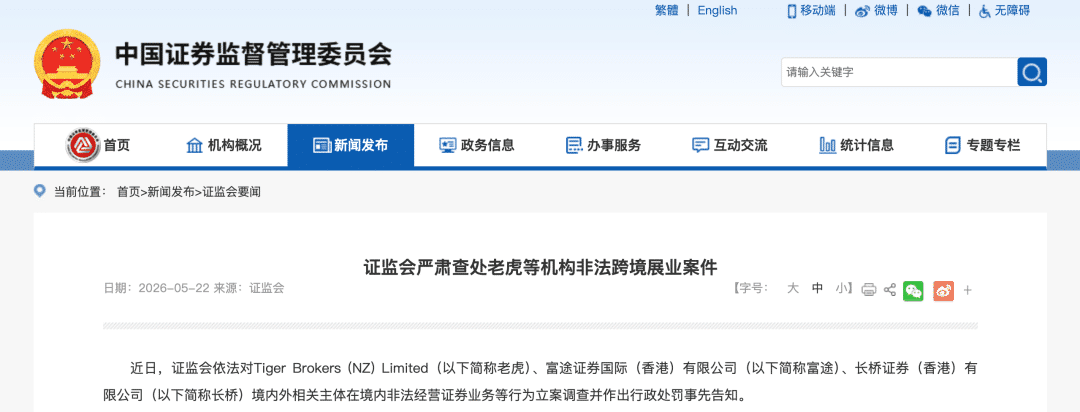This screenshot has width=1080, height=412.
Task: Click the print icon beside font size
Action: click(869, 289)
